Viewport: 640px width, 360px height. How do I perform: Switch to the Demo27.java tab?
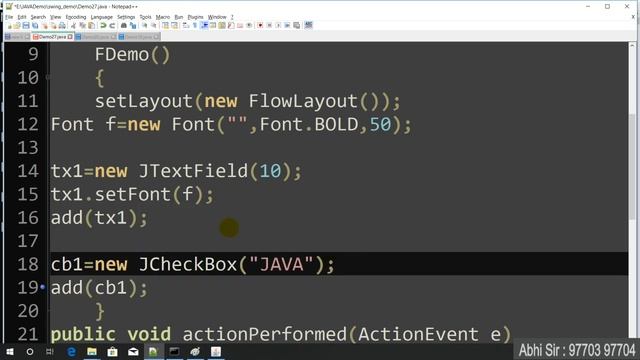(x=52, y=37)
